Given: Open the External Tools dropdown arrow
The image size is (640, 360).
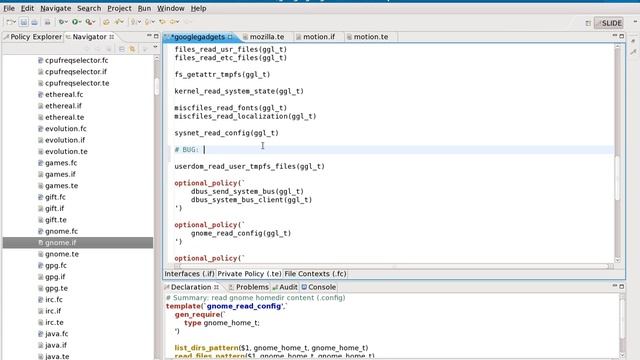Looking at the screenshot, I should [94, 22].
